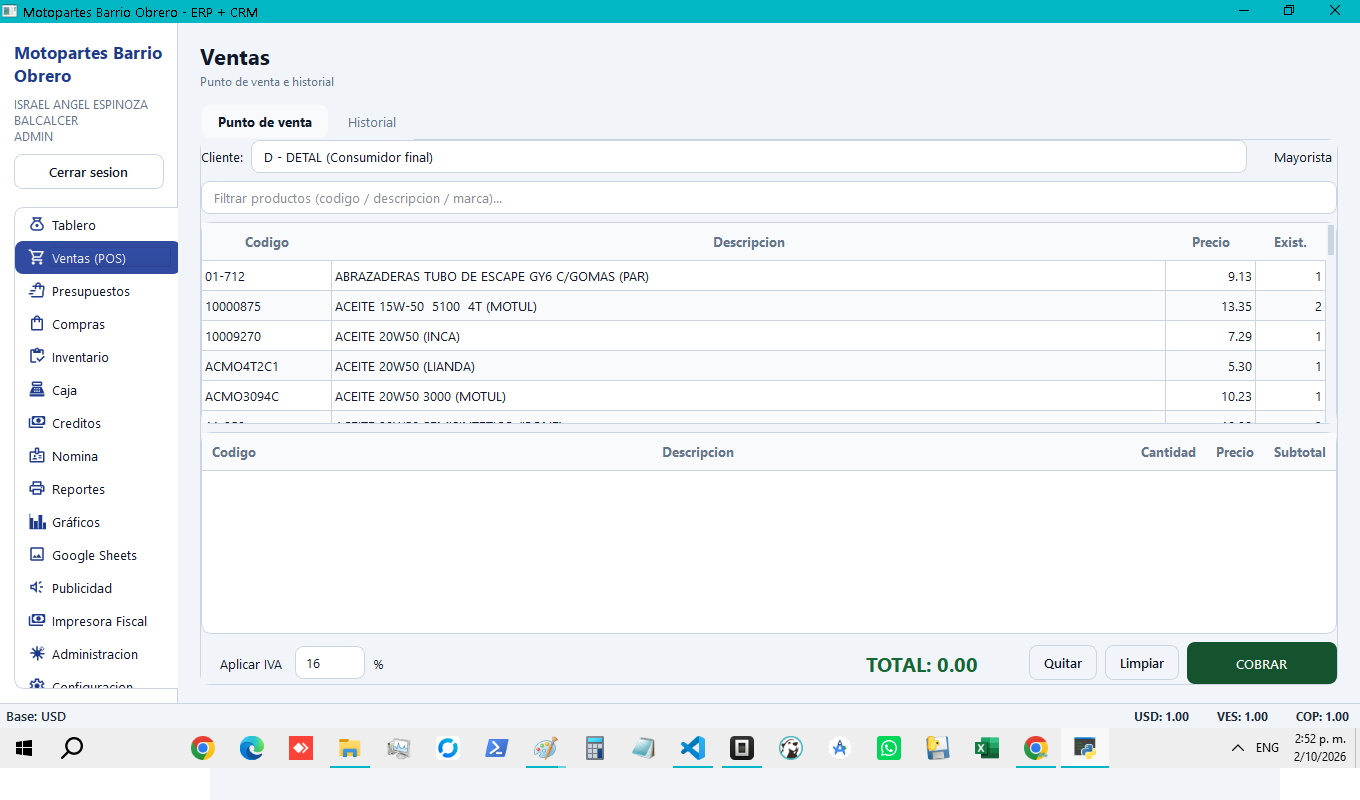Switch to the Historial tab
The width and height of the screenshot is (1360, 800).
click(x=372, y=122)
